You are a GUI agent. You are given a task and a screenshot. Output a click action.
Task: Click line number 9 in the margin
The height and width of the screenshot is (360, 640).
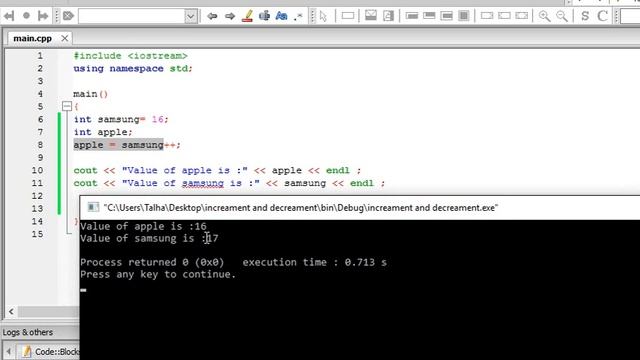(x=40, y=158)
